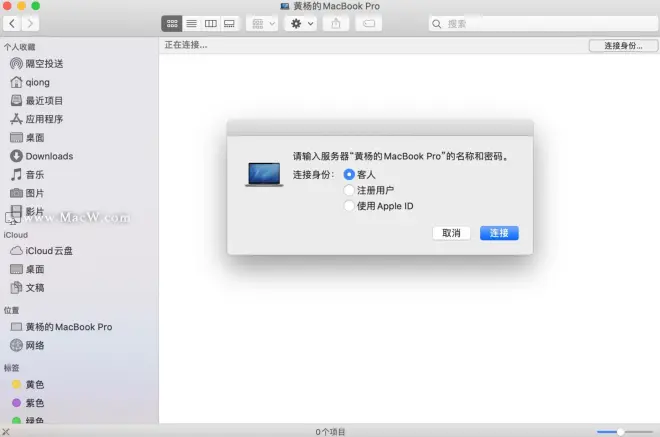Click the 标签 section header
Screen dimensions: 660x437
[x=11, y=368]
